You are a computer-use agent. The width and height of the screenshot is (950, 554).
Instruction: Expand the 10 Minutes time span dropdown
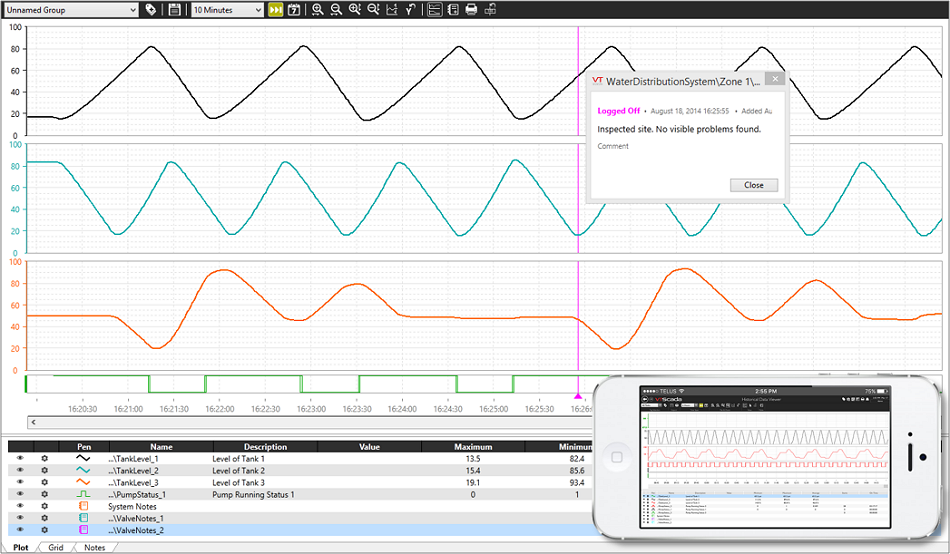226,10
